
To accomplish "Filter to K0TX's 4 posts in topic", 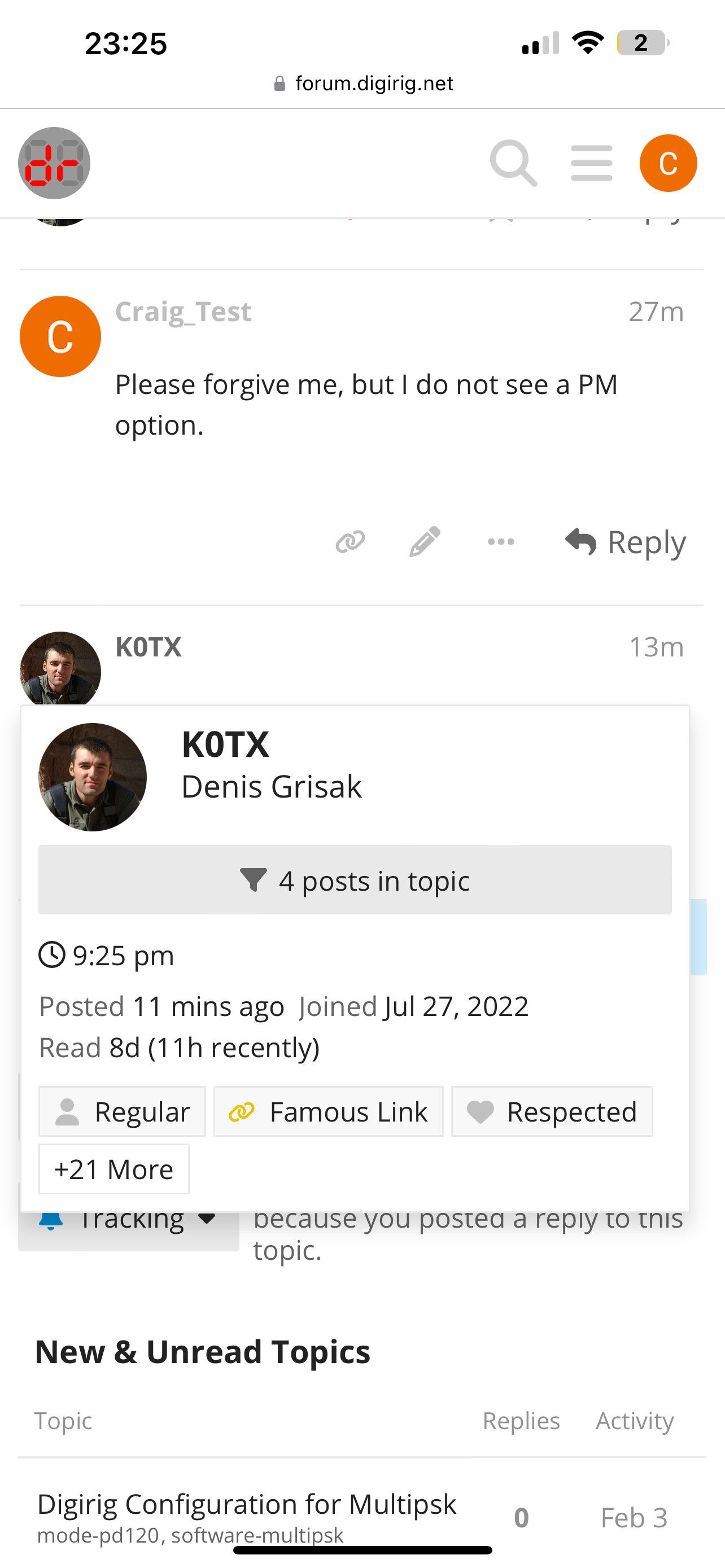I will (x=355, y=879).
